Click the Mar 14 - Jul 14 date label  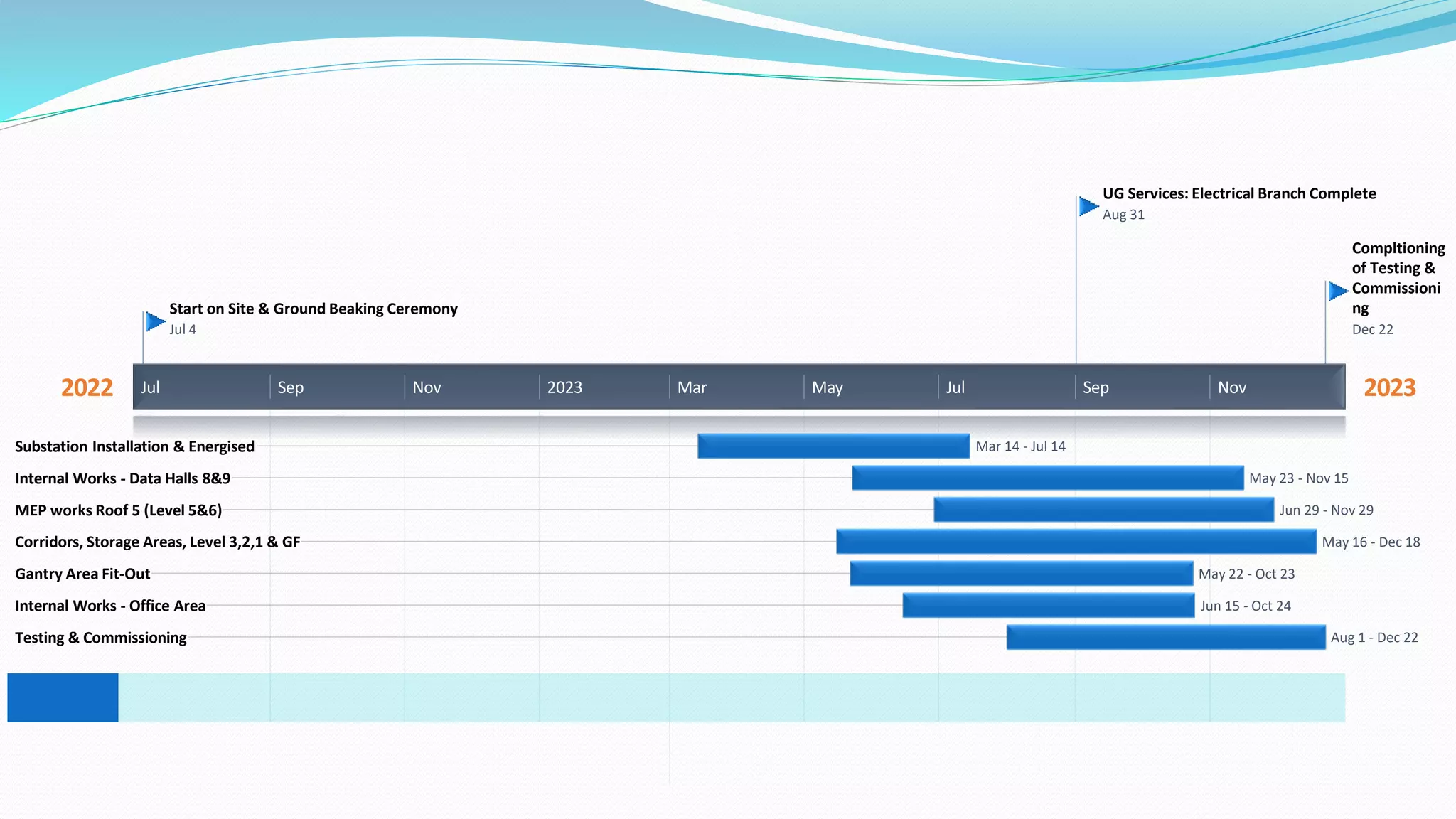1020,446
